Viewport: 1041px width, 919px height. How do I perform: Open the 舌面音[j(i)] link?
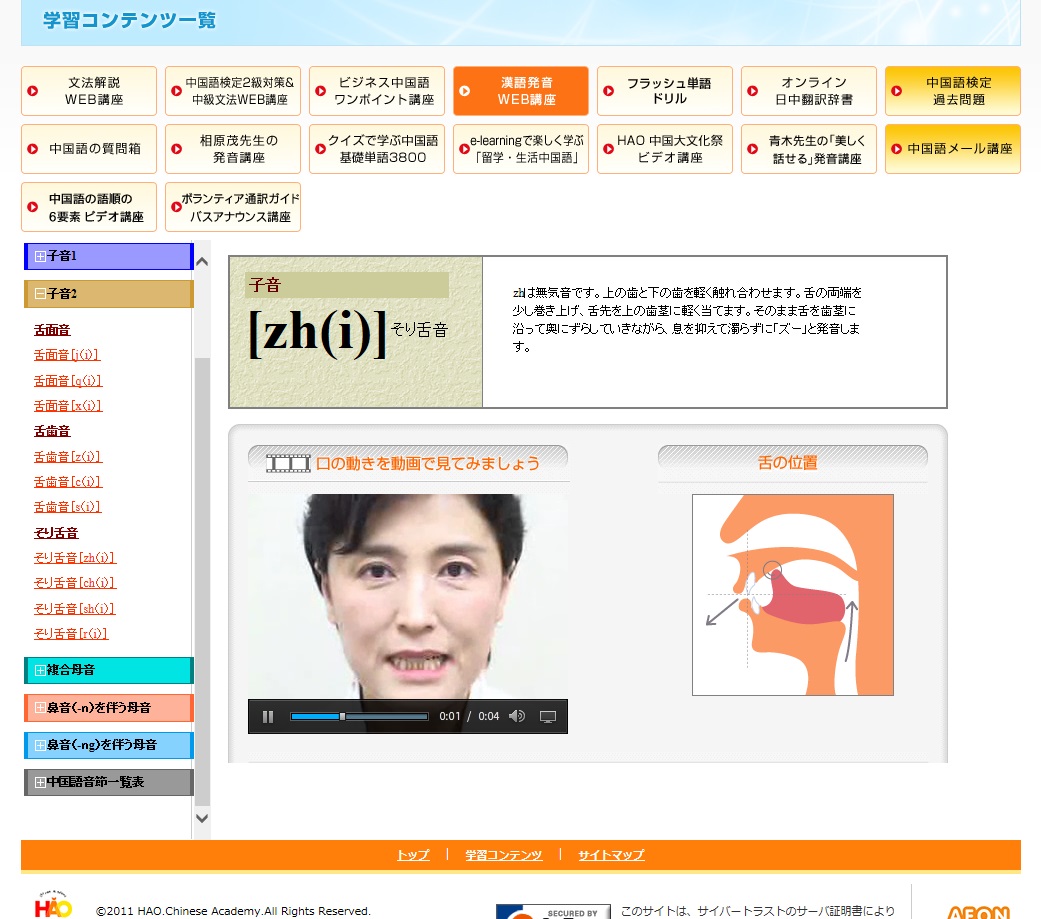pyautogui.click(x=67, y=355)
